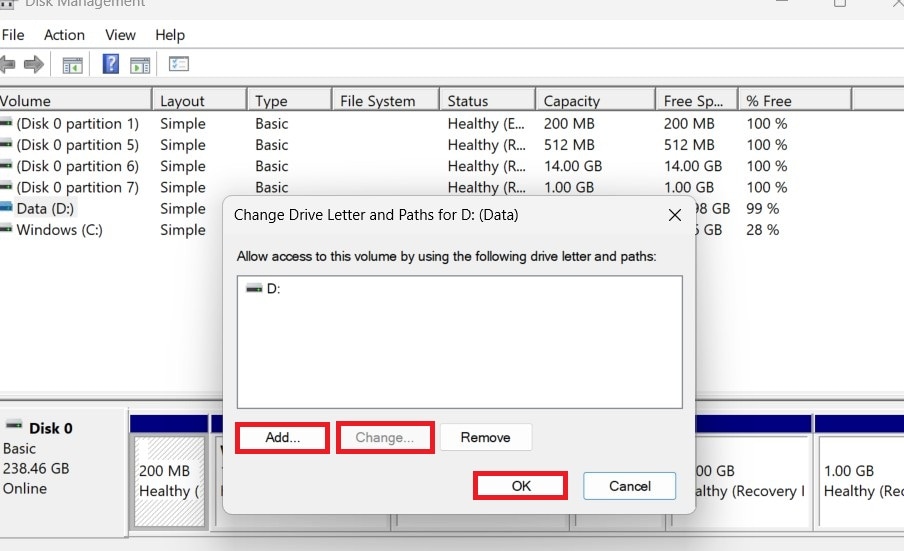This screenshot has width=904, height=551.
Task: Sort by Status column header
Action: 487,101
